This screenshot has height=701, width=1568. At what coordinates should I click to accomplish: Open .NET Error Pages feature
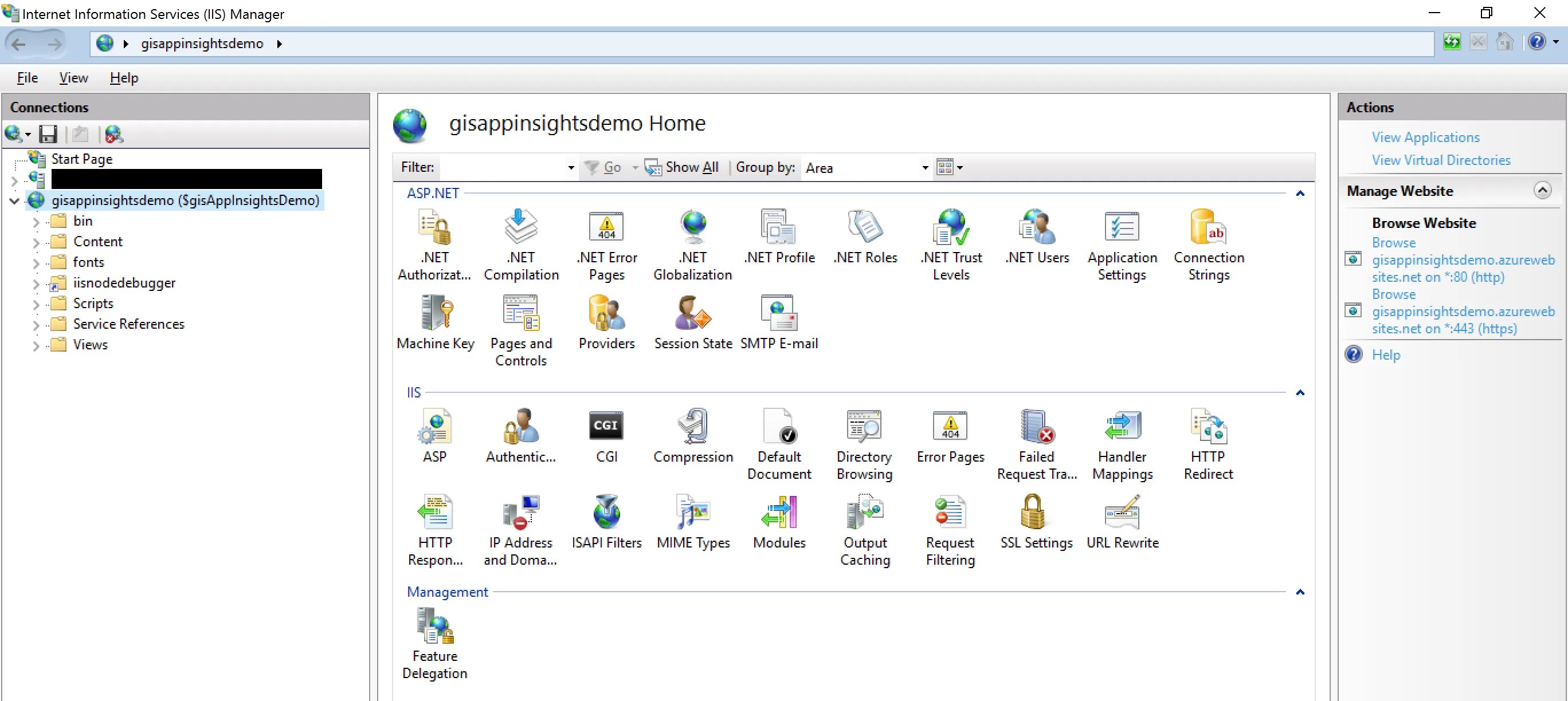click(x=607, y=245)
